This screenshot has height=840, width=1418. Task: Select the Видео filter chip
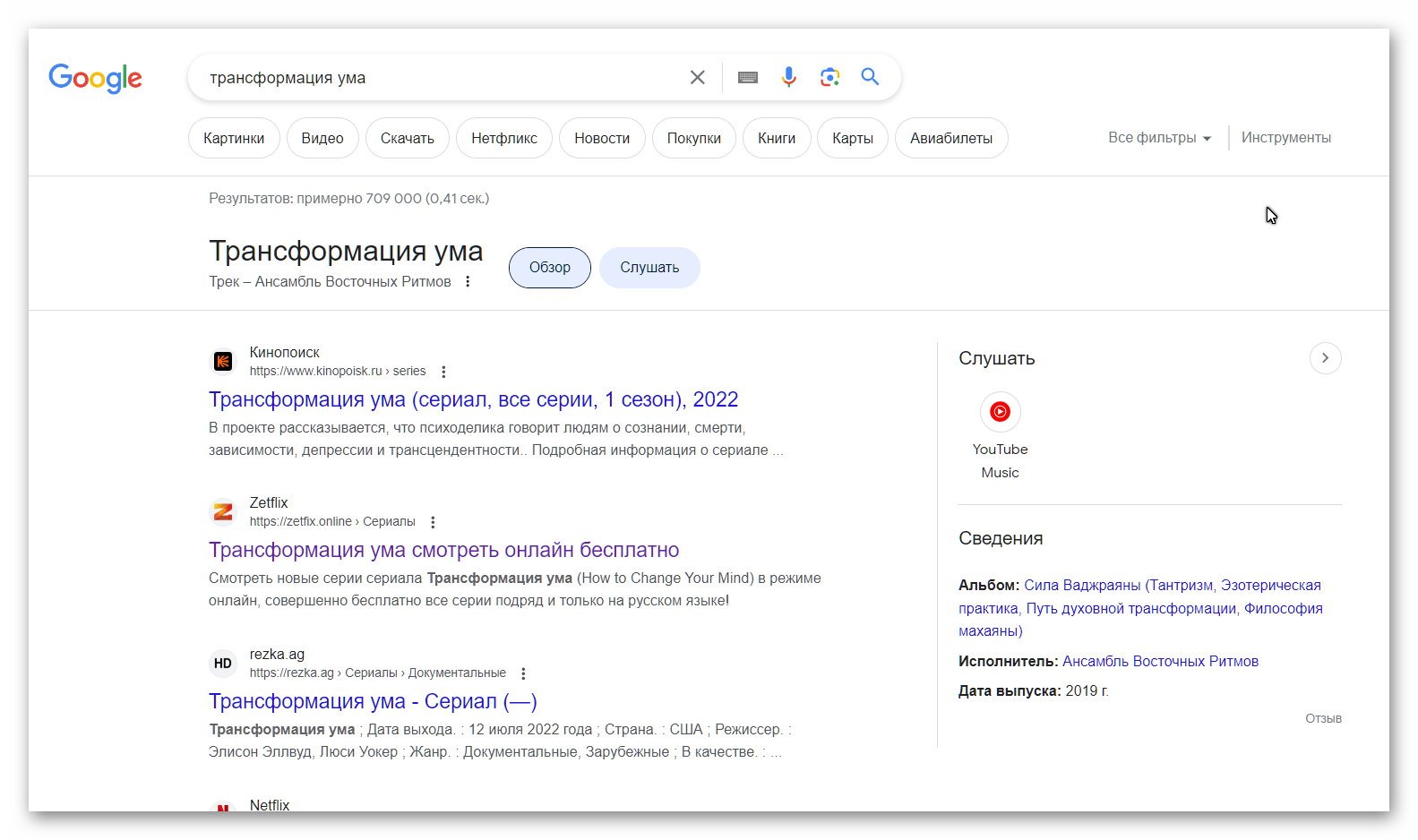(322, 138)
